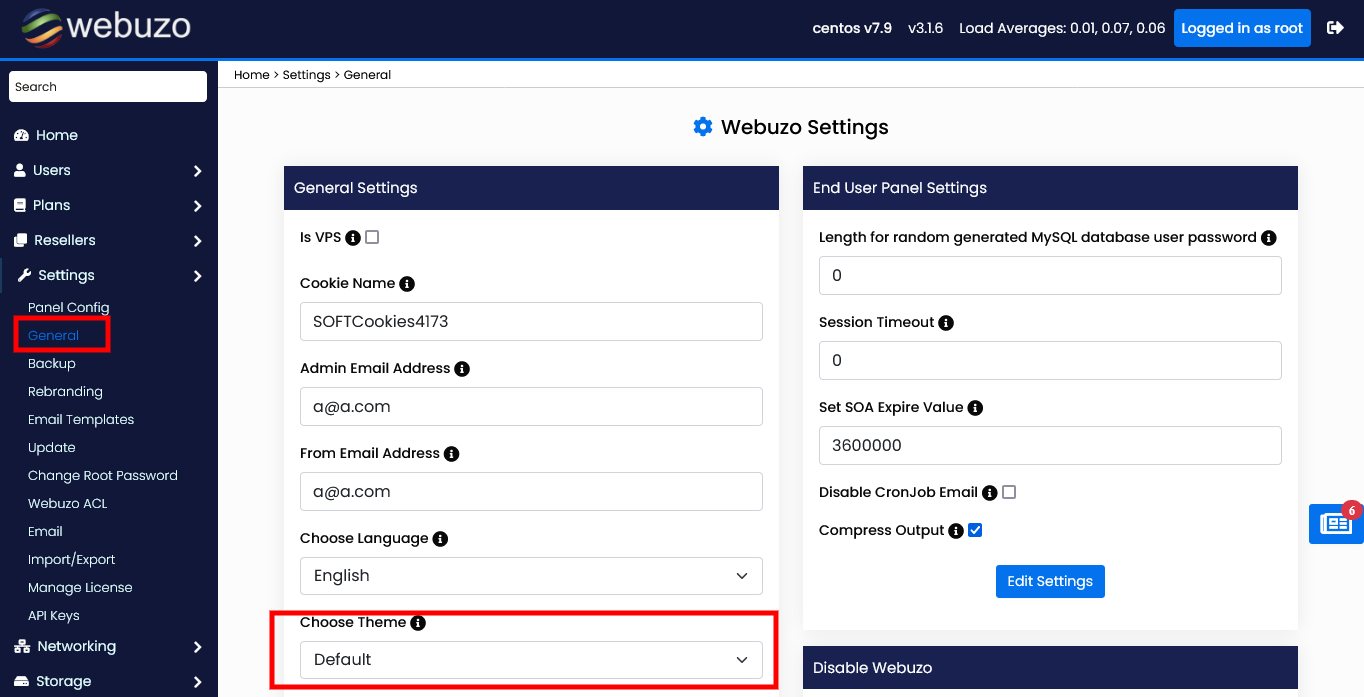
Task: Click the logout icon in top header
Action: pos(1335,28)
